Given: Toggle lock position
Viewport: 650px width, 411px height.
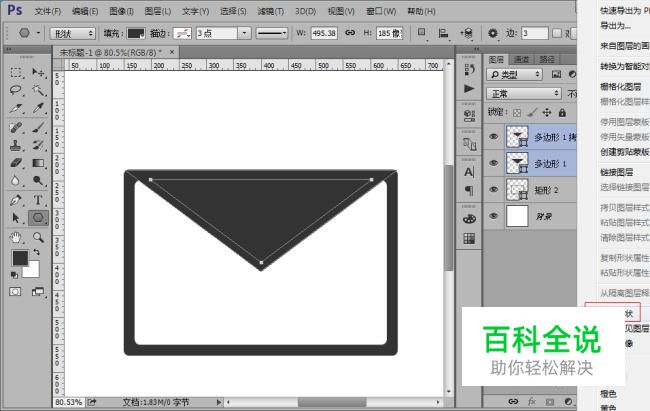Looking at the screenshot, I should click(547, 112).
